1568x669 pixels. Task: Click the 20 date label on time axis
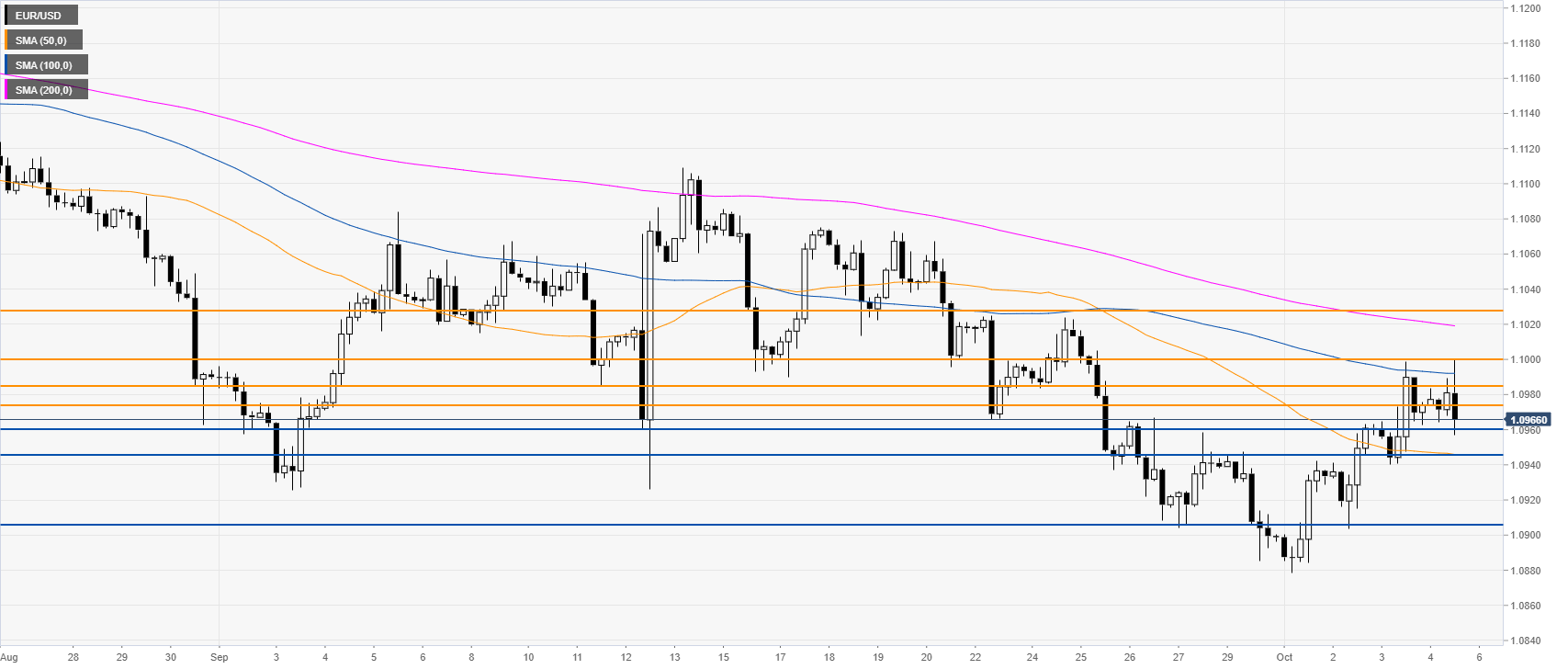(926, 657)
